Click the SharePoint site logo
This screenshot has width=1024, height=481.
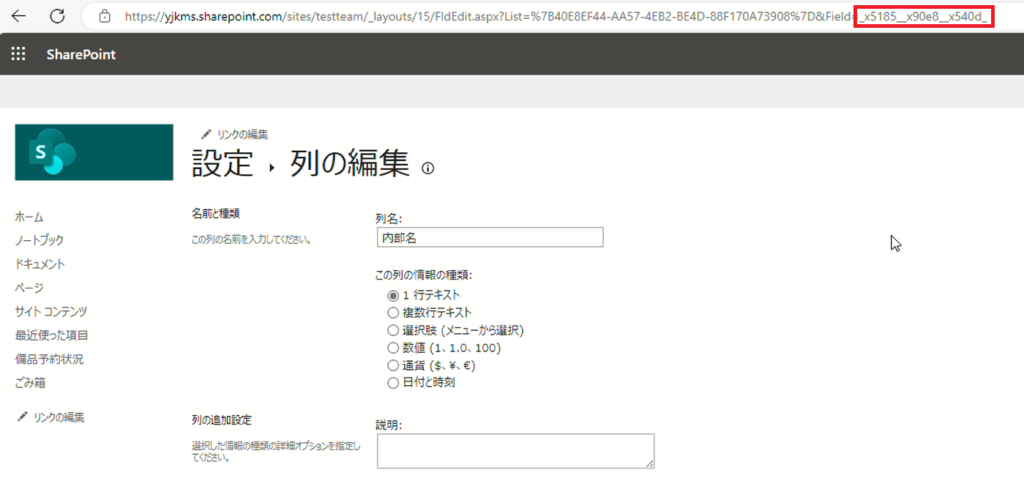(94, 152)
